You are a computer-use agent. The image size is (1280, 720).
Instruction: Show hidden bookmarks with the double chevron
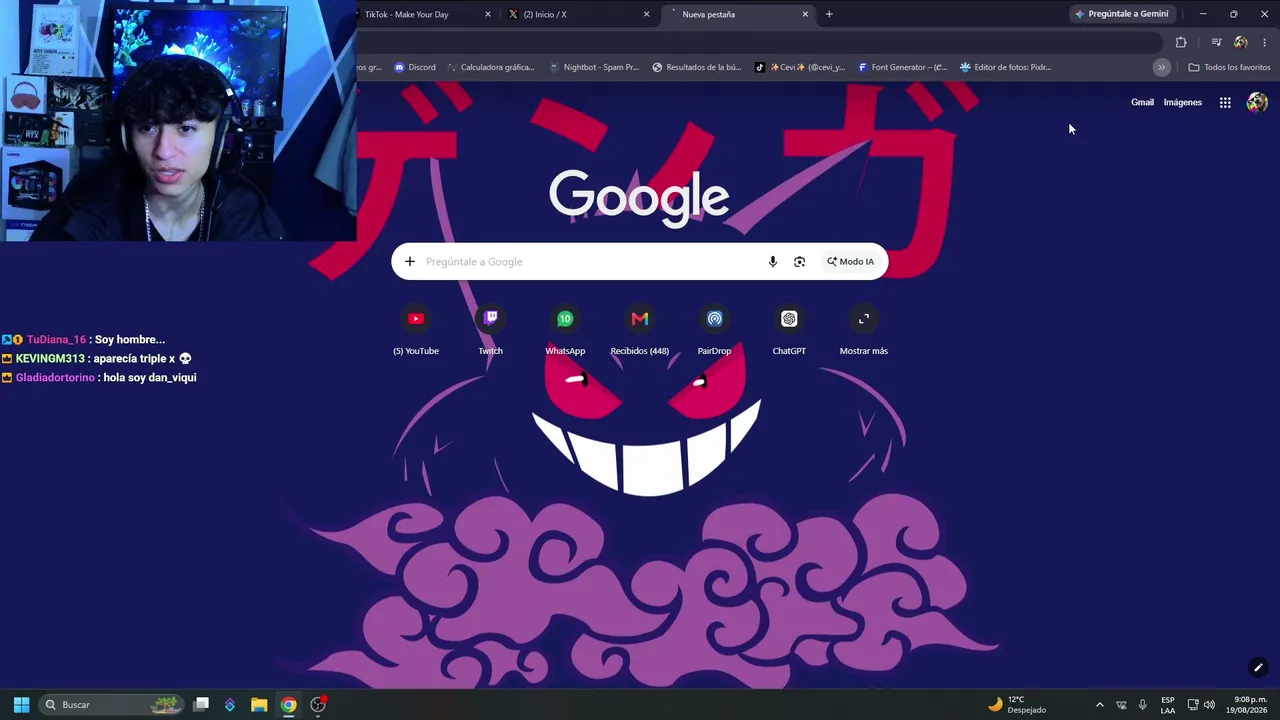click(x=1161, y=67)
